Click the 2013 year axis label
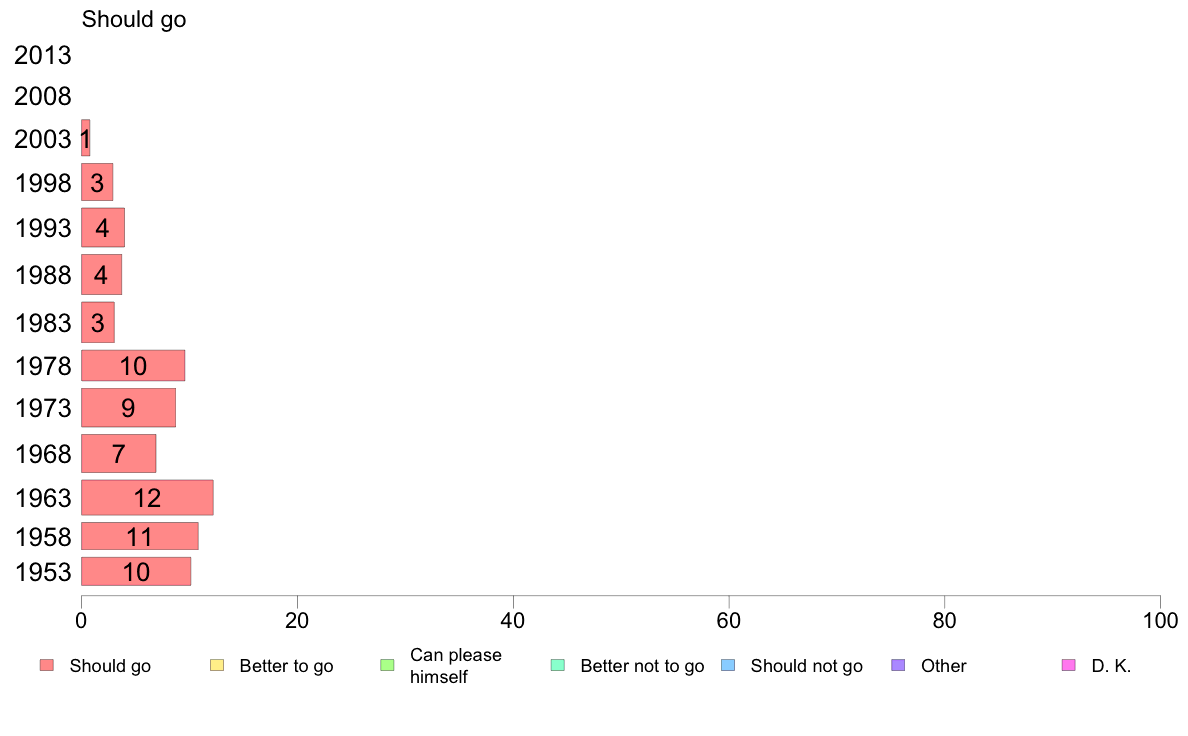 (x=42, y=55)
